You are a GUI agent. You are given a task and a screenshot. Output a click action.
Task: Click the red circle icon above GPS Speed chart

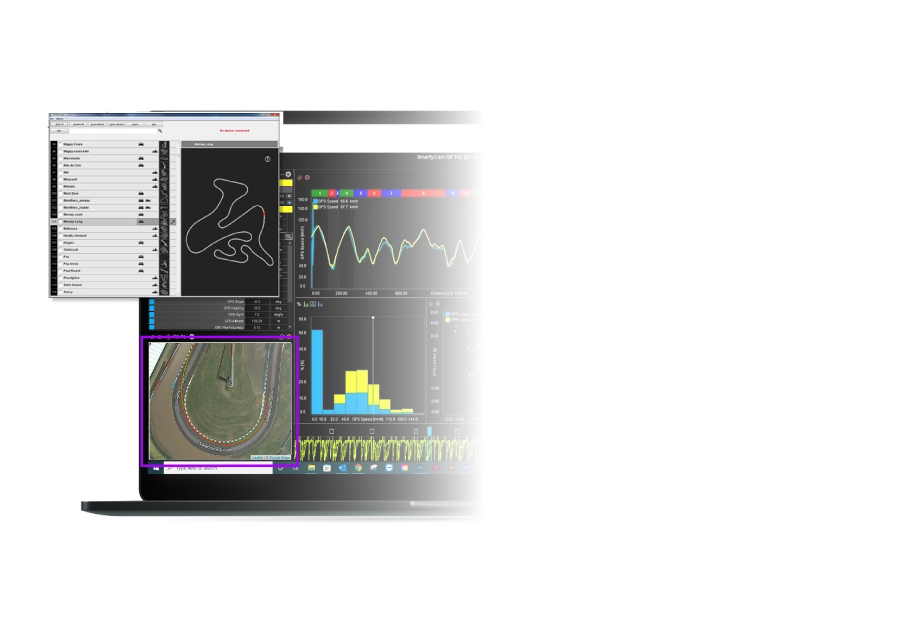307,178
